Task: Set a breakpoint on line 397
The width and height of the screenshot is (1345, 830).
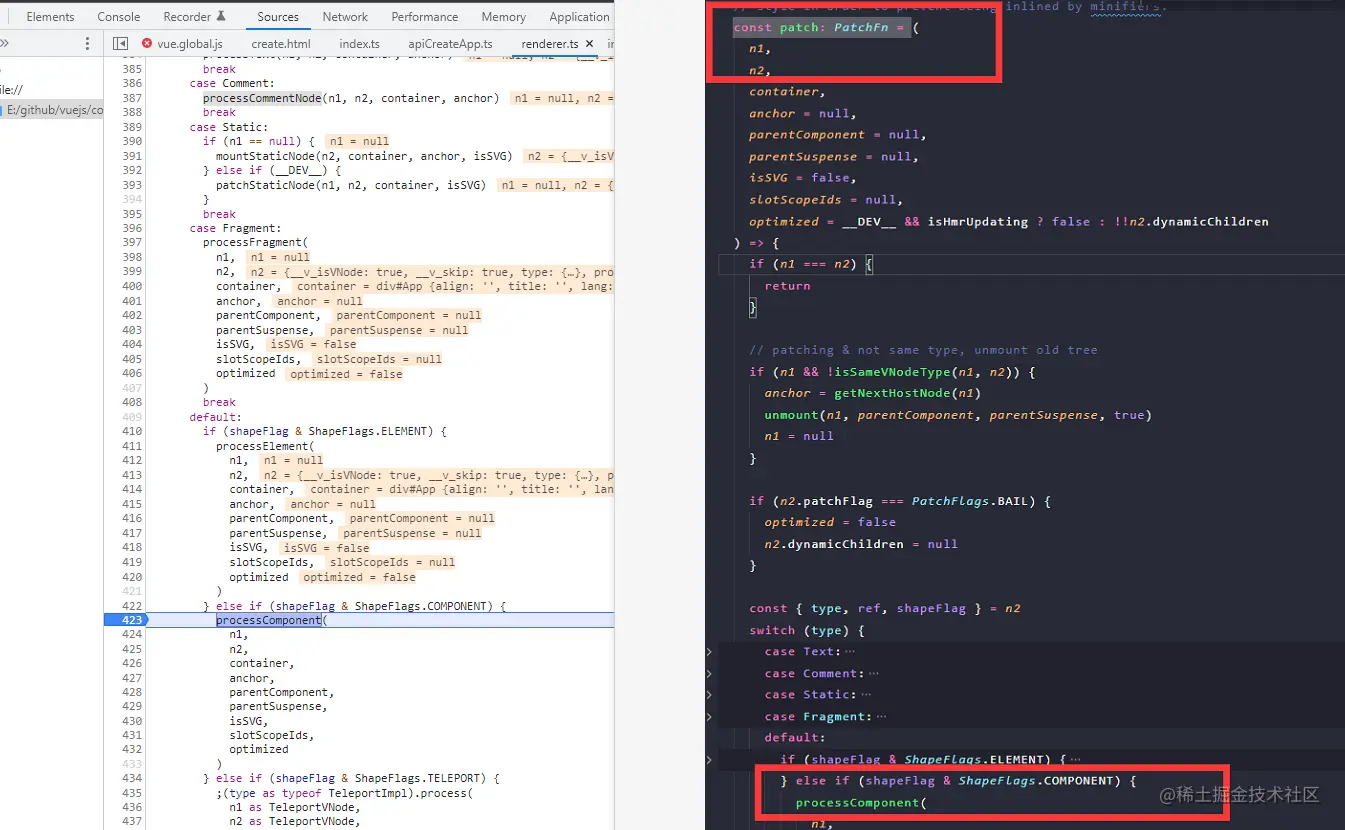Action: pyautogui.click(x=131, y=243)
